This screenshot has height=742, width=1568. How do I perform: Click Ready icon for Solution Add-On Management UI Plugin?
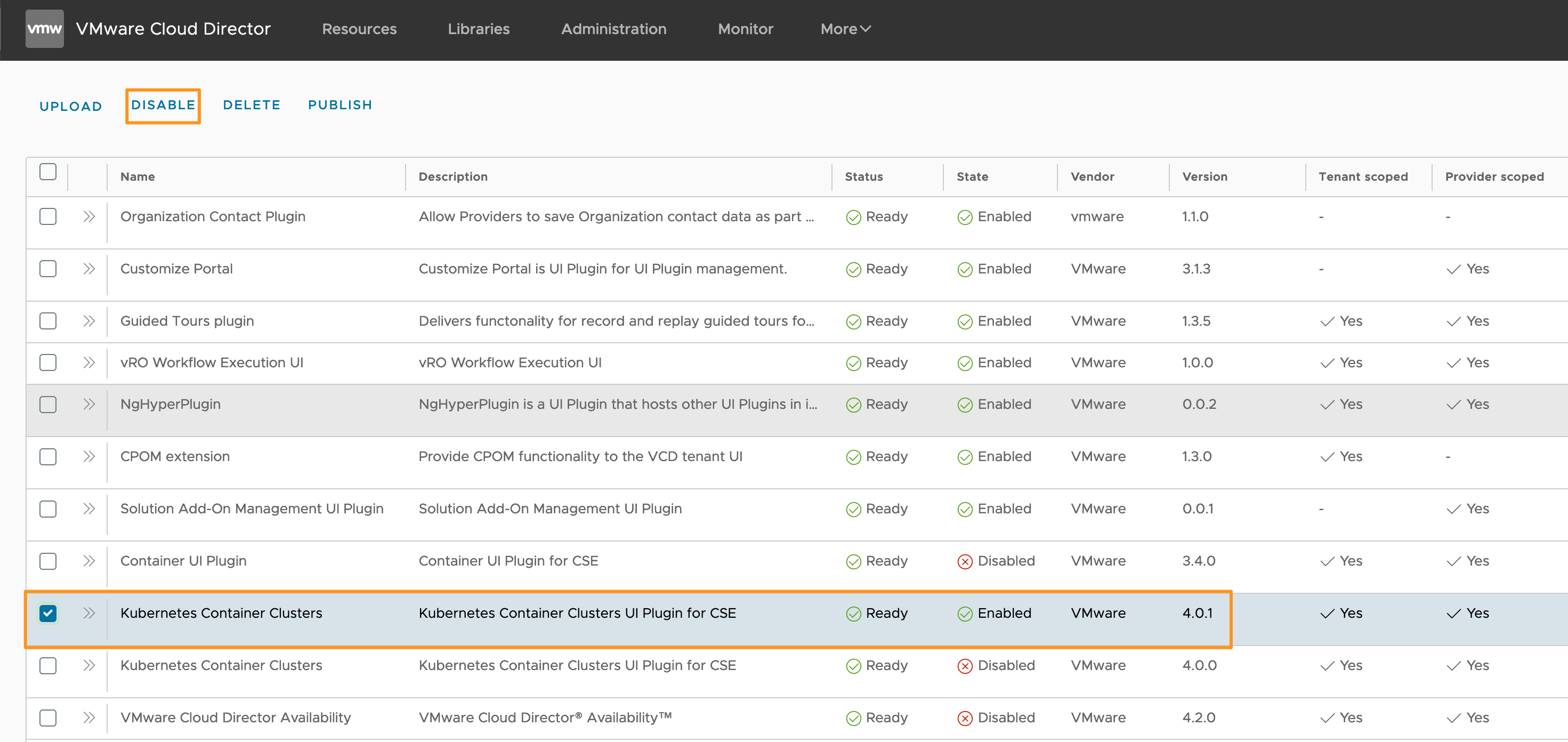pos(853,510)
